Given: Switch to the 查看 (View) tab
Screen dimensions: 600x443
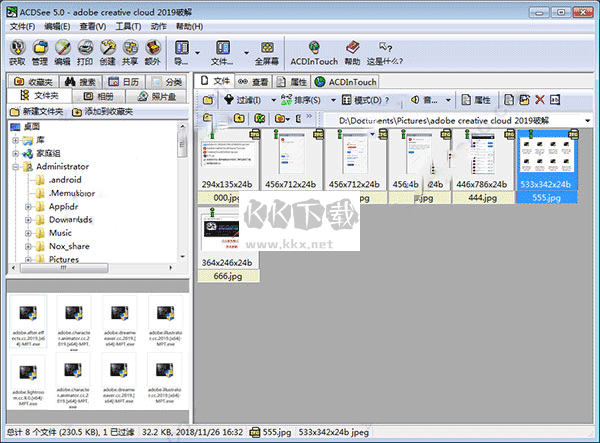Looking at the screenshot, I should click(x=254, y=81).
